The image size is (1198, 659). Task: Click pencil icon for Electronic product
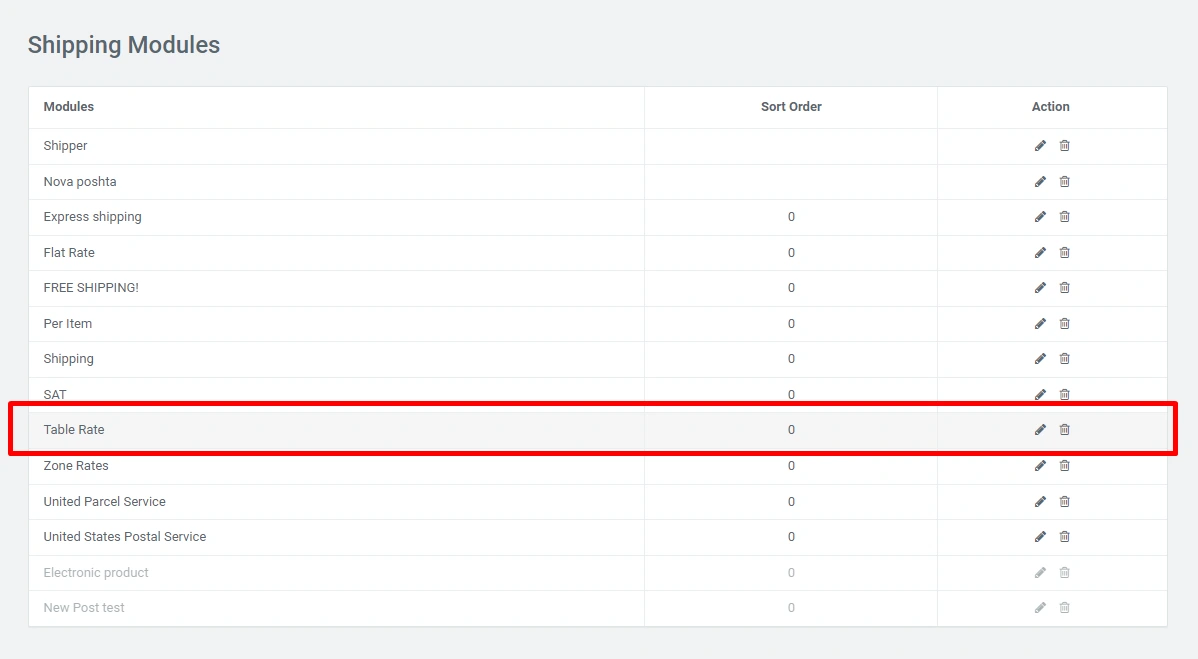pos(1040,573)
